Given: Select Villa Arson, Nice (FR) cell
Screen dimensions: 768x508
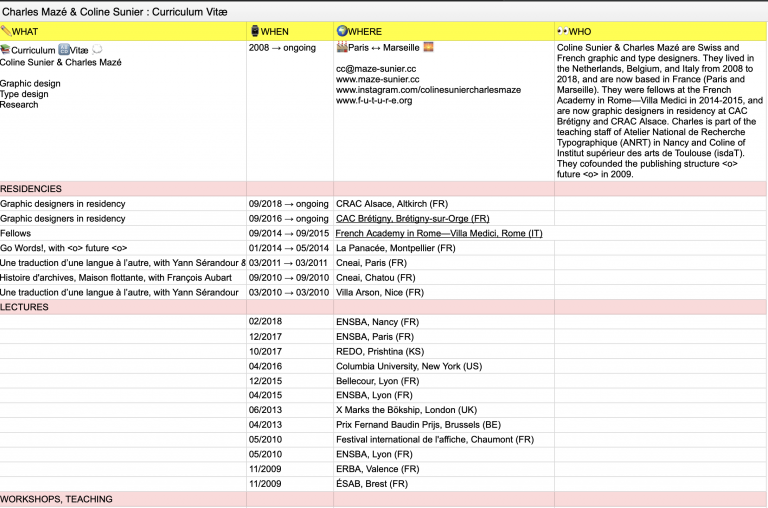Looking at the screenshot, I should pos(444,292).
